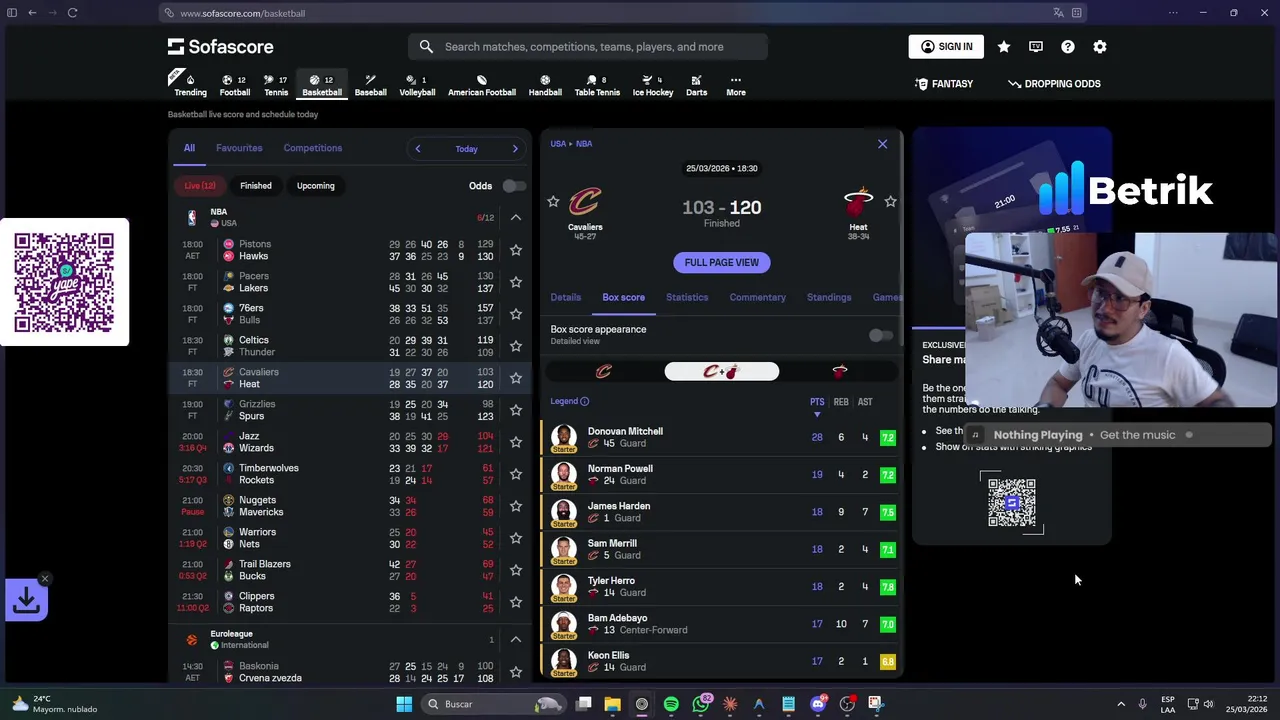Switch to the Competitions tab
Viewport: 1280px width, 720px height.
313,148
